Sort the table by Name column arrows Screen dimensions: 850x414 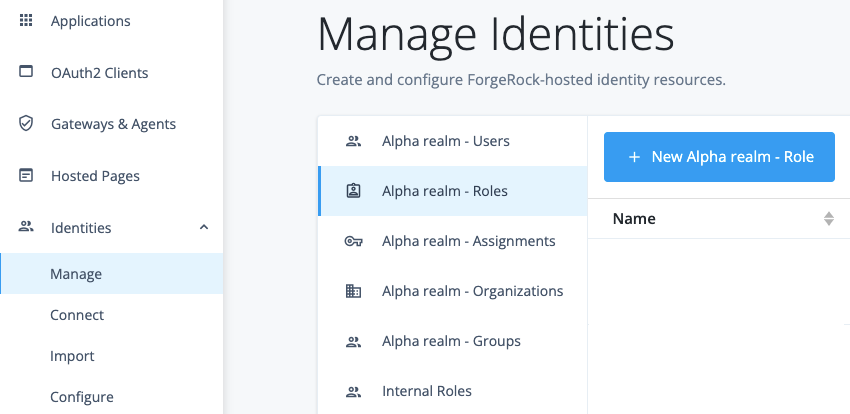point(828,219)
